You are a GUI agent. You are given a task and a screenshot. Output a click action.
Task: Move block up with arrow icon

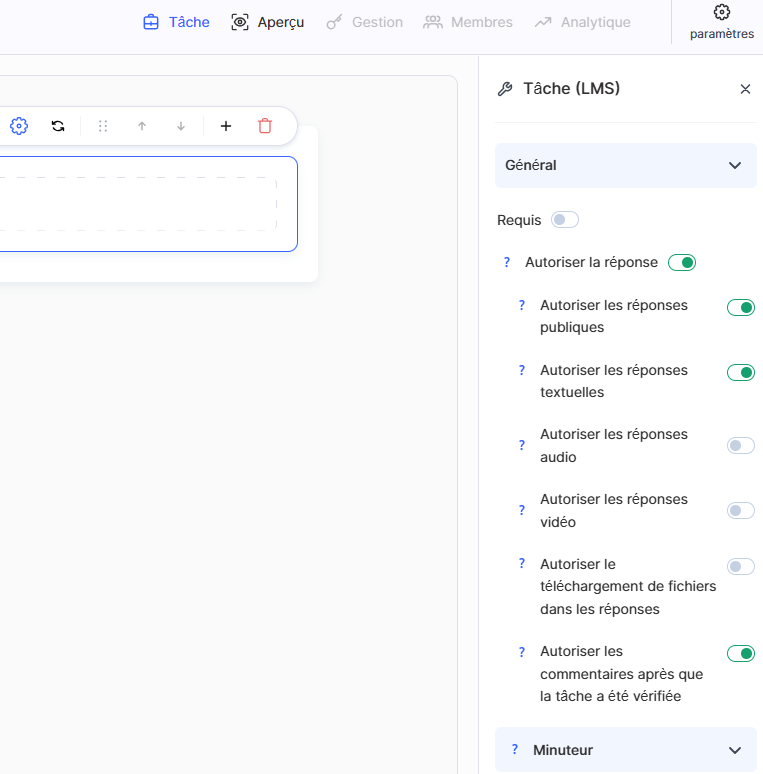(x=142, y=126)
